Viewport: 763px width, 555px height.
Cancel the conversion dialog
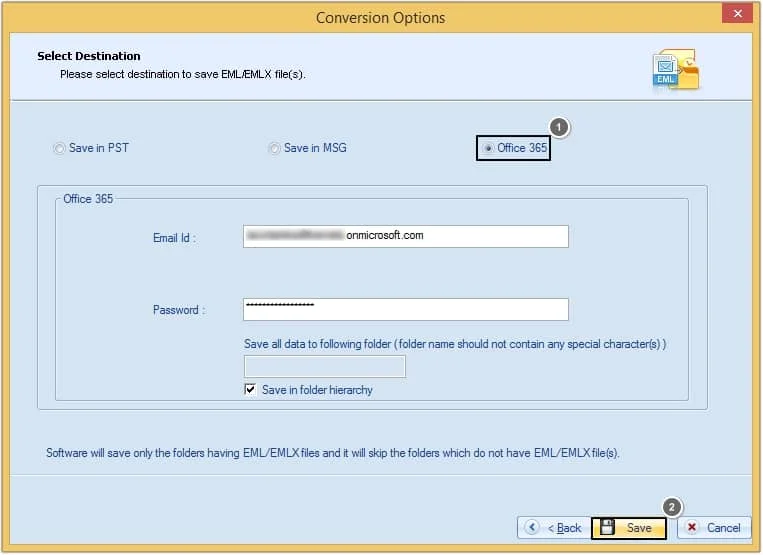[714, 528]
